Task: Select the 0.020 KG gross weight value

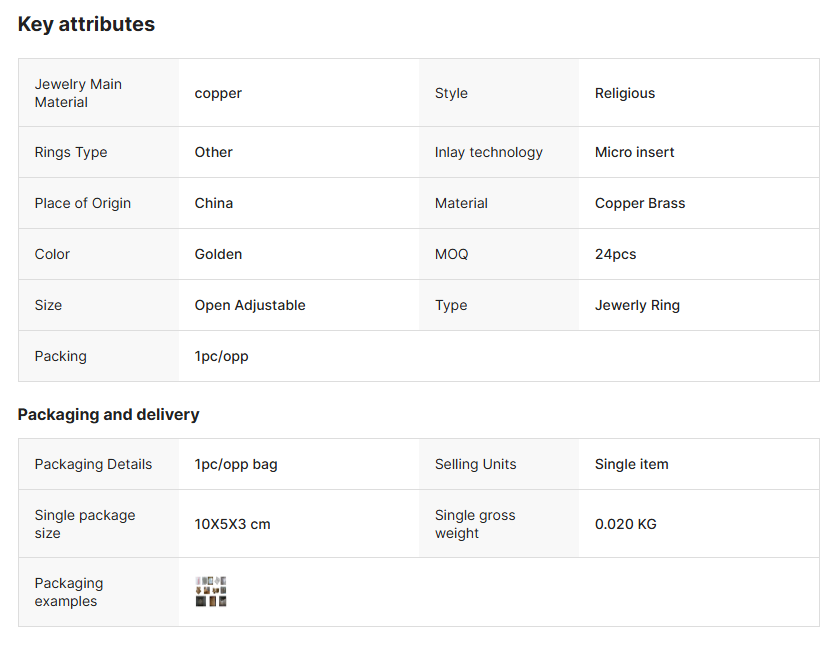Action: point(625,524)
